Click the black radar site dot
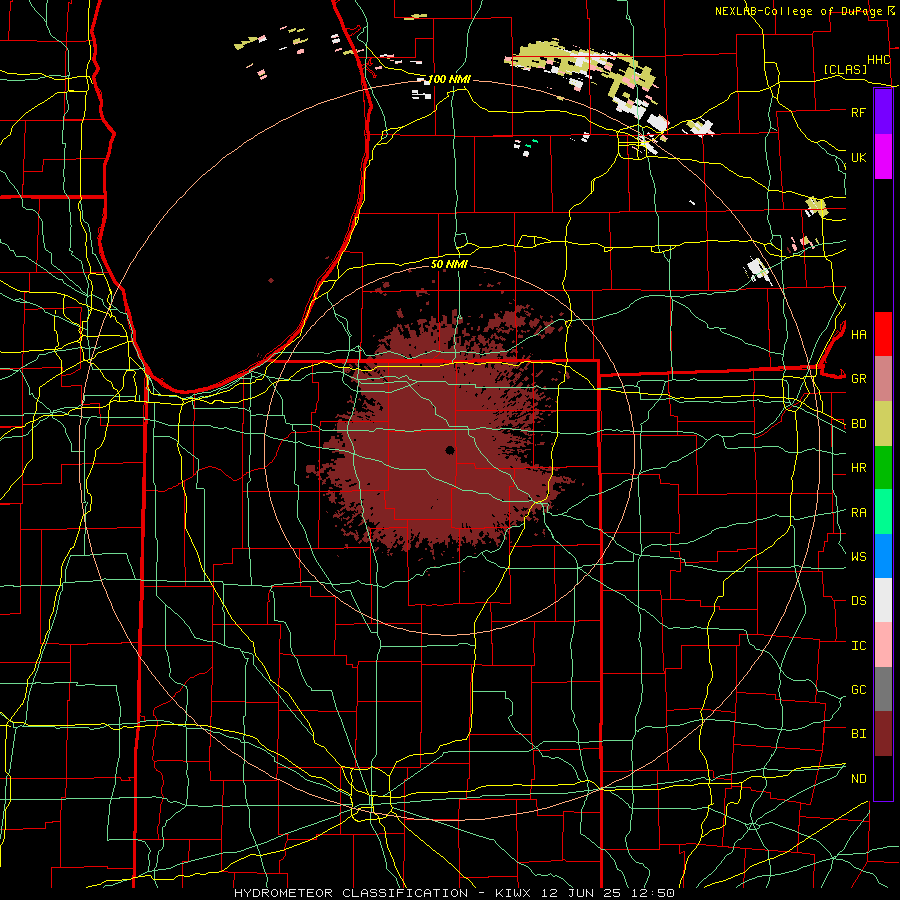 click(x=449, y=451)
